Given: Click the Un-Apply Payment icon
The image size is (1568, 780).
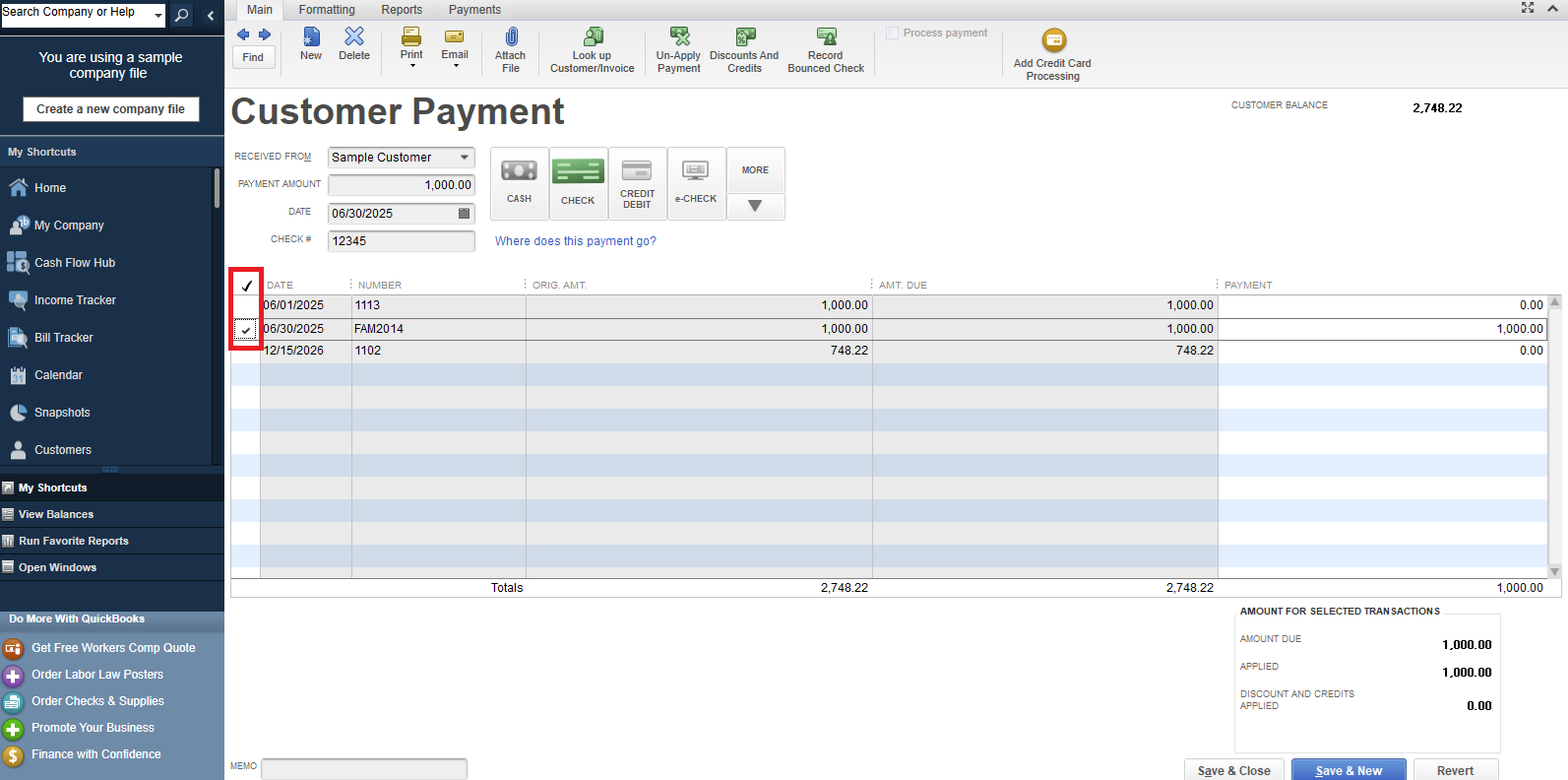Looking at the screenshot, I should point(679,38).
